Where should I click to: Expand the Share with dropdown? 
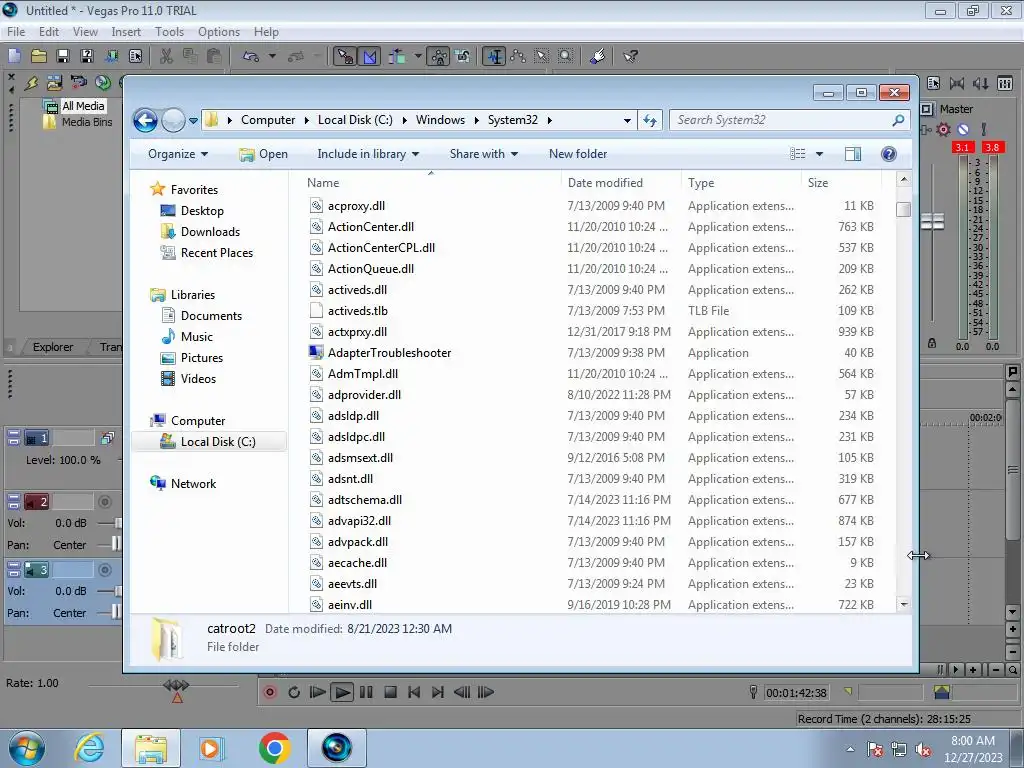(x=484, y=154)
